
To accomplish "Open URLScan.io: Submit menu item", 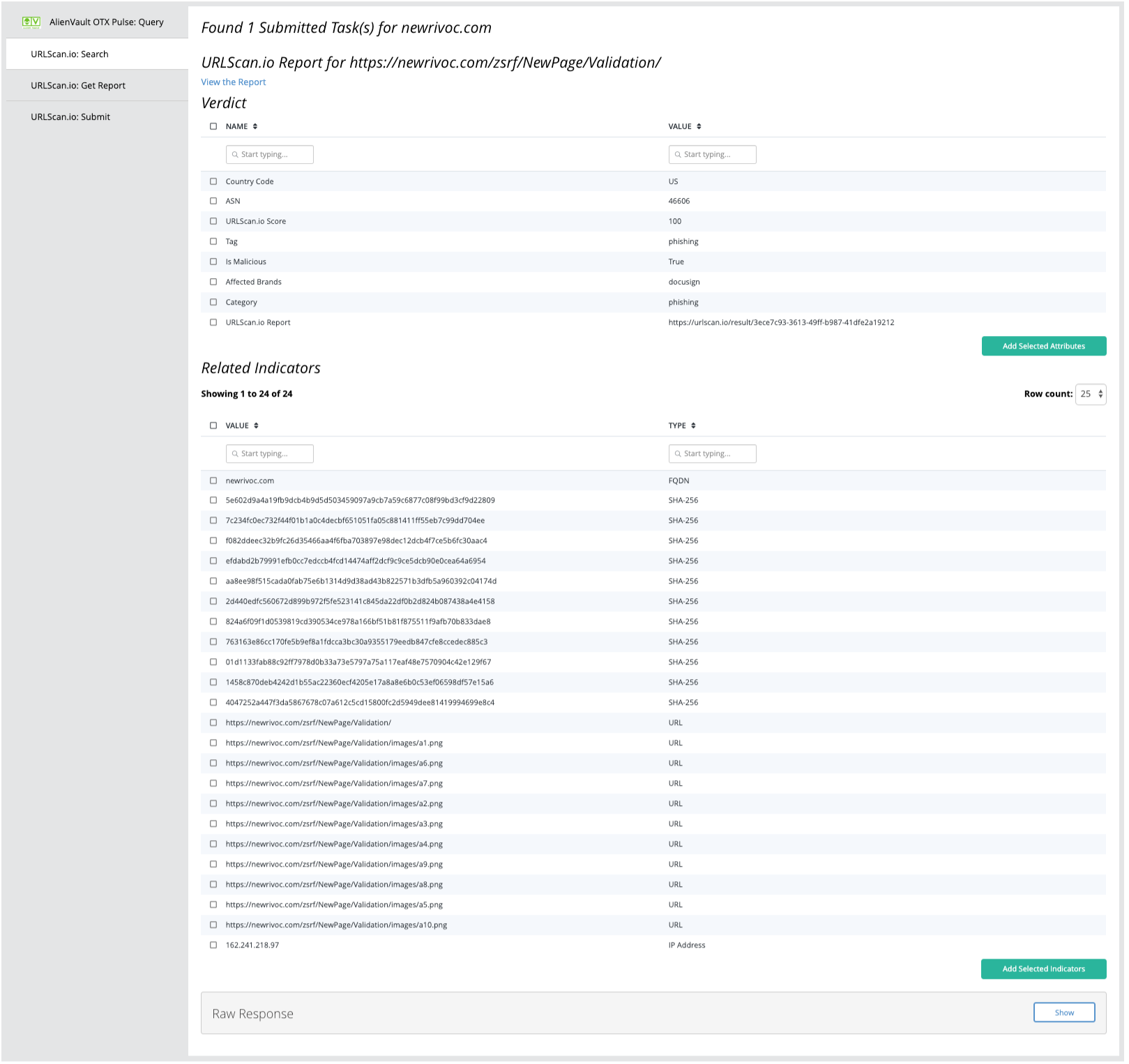I will pos(70,117).
